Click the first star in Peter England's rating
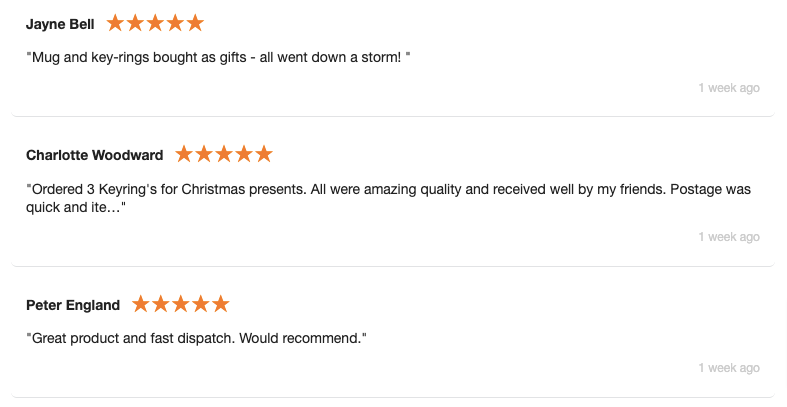This screenshot has height=407, width=787. (141, 304)
